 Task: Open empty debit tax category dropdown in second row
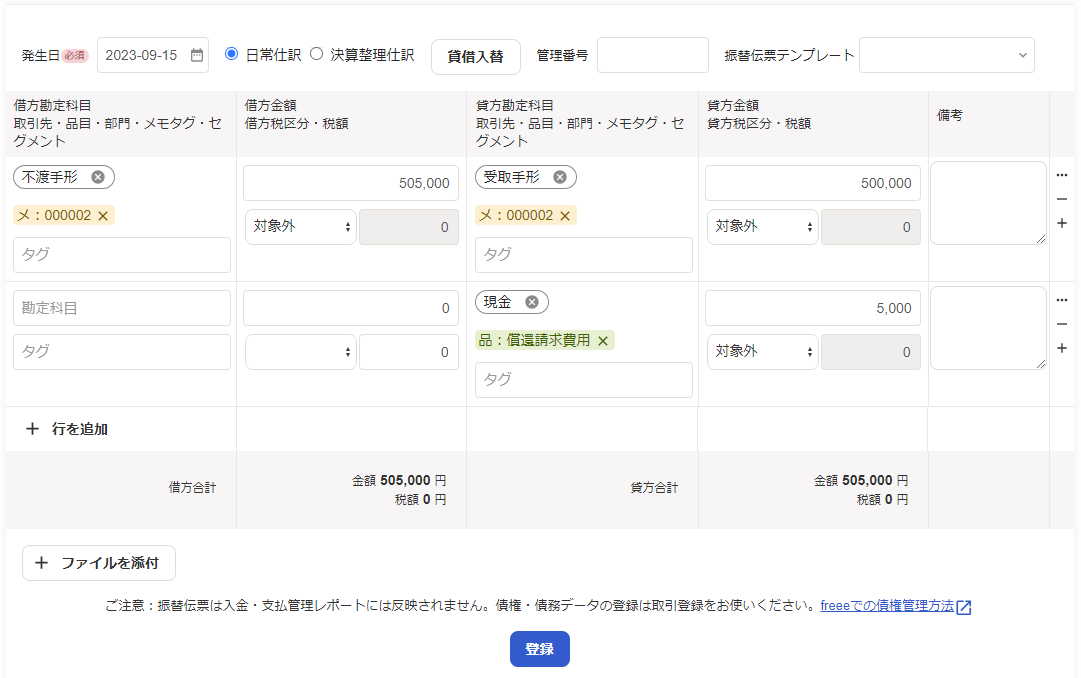[x=301, y=352]
